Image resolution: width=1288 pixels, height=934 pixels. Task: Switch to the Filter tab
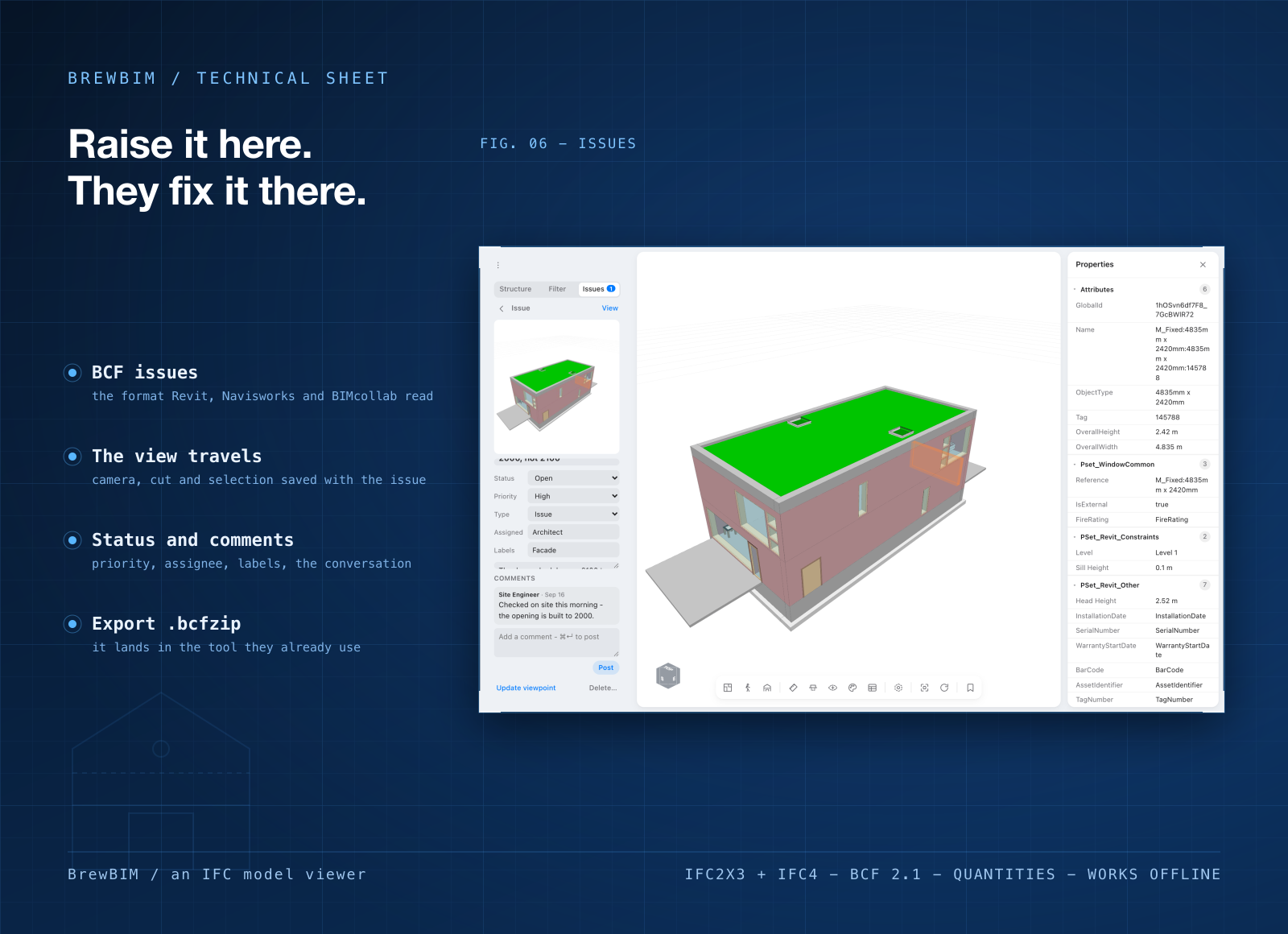557,289
